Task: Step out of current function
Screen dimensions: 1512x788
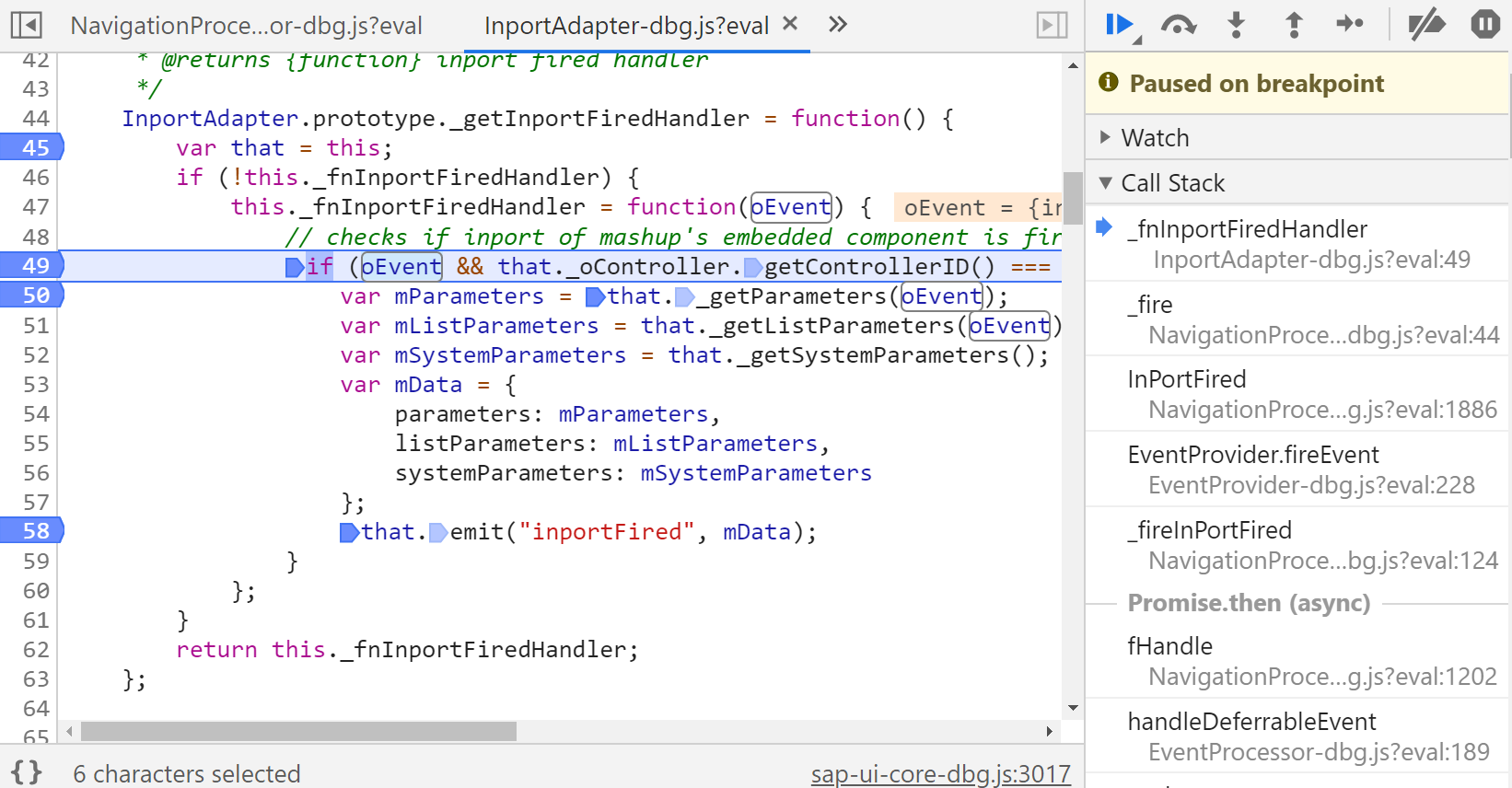Action: click(x=1294, y=25)
